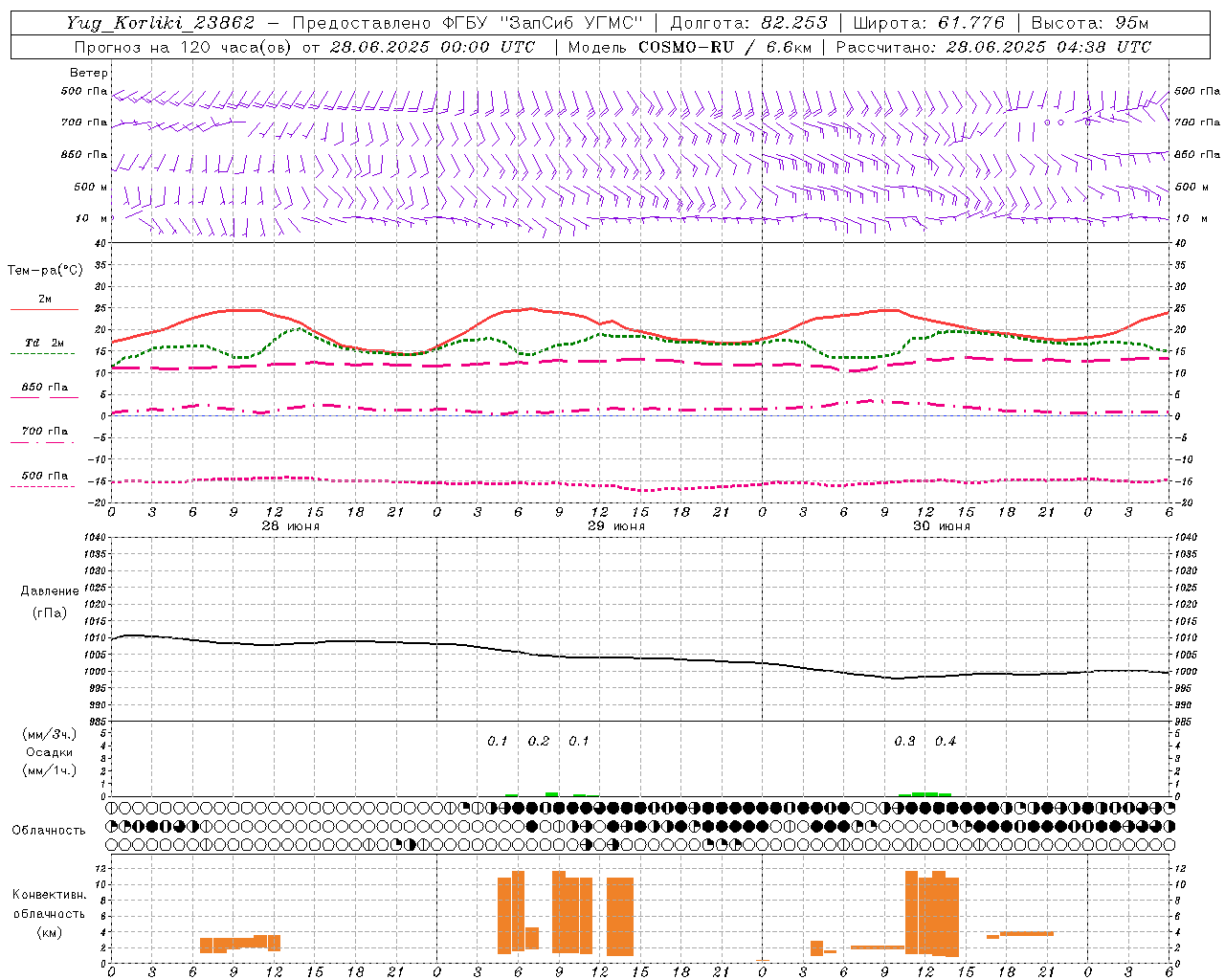The image size is (1225, 980).
Task: Click the 28 июня date label
Action: point(291,526)
